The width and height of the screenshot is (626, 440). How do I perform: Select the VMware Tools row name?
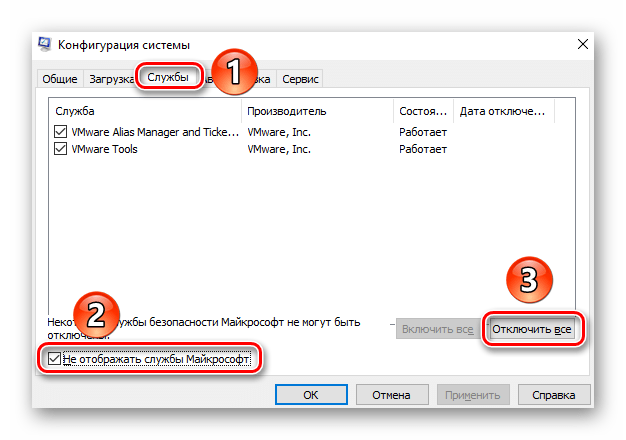104,149
